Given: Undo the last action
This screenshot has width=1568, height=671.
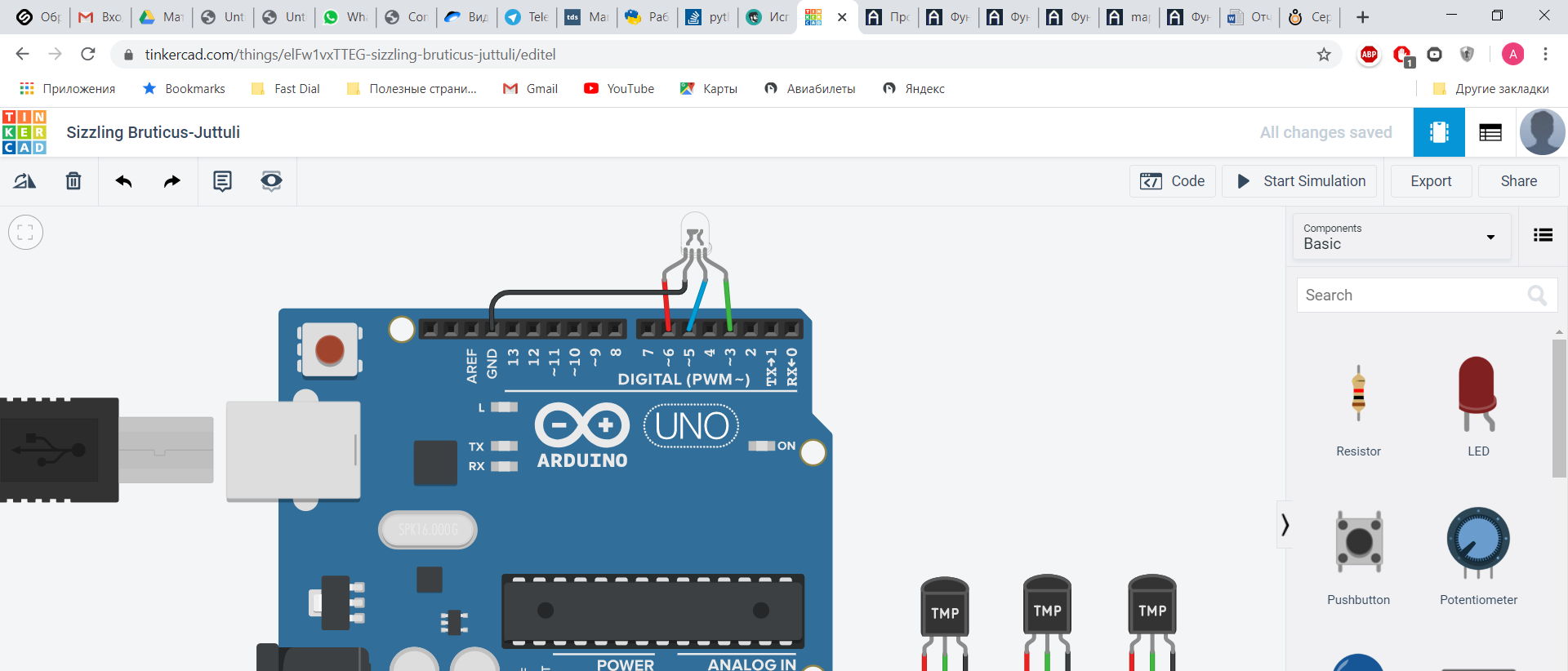Looking at the screenshot, I should pyautogui.click(x=123, y=181).
